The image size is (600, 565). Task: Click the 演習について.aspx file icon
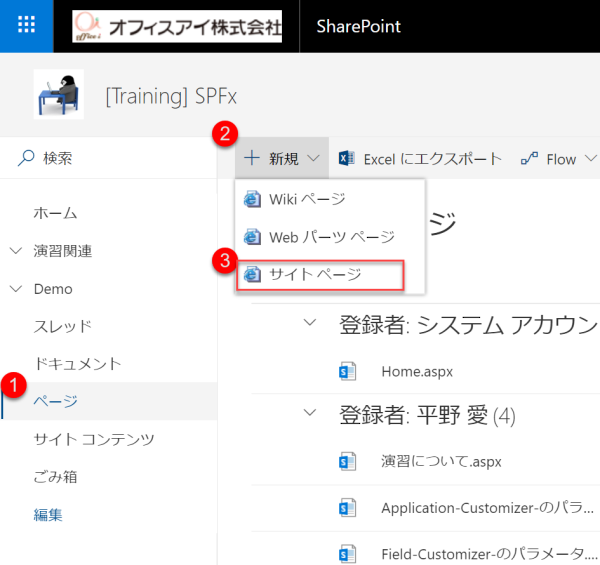[348, 461]
